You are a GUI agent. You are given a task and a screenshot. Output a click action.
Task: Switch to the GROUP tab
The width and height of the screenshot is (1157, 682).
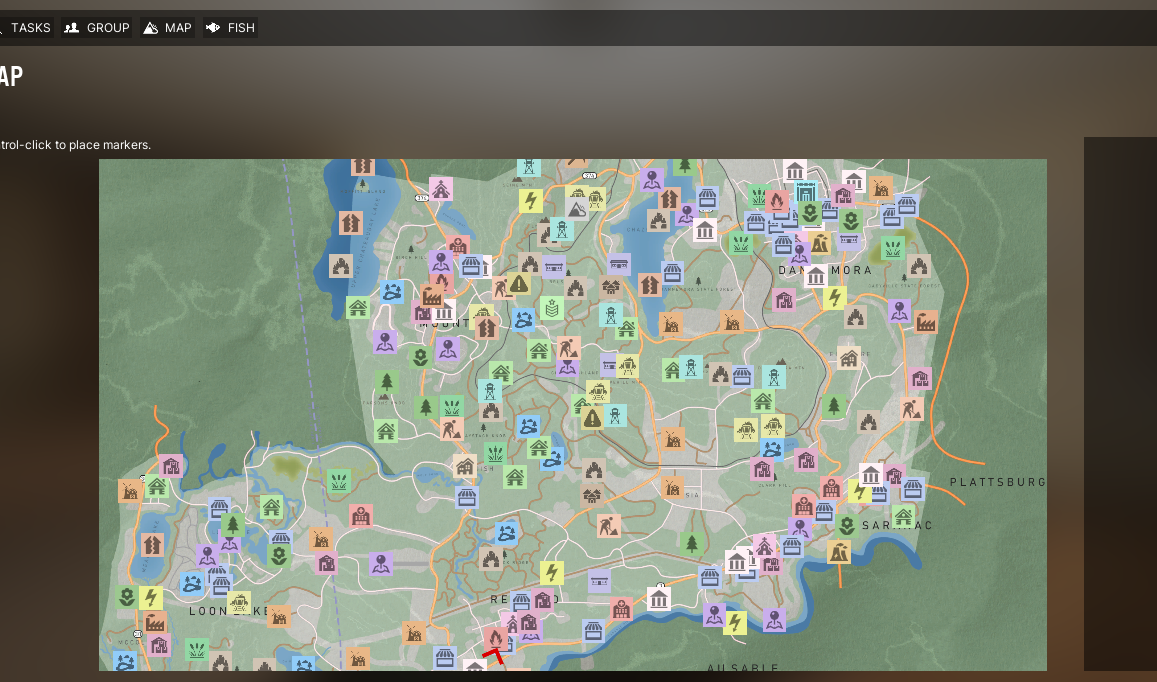click(97, 28)
